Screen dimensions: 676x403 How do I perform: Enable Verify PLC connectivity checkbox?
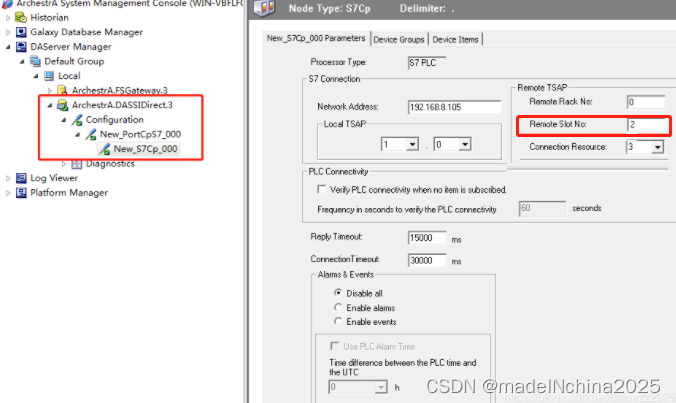(321, 189)
